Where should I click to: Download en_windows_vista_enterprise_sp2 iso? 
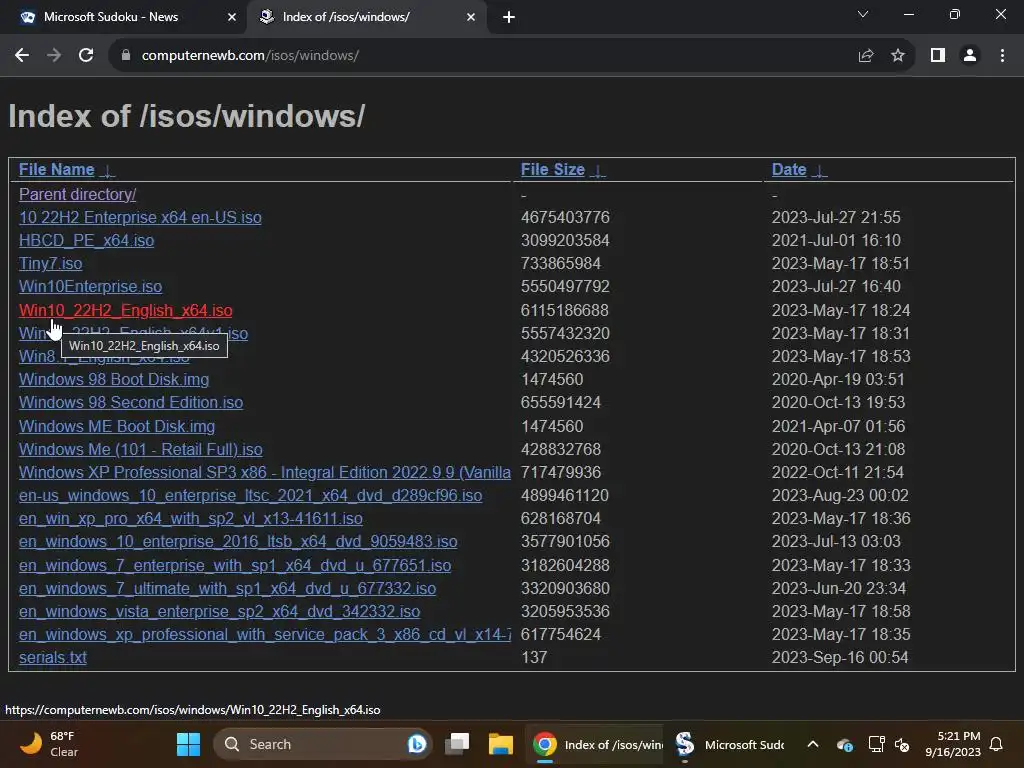(219, 611)
